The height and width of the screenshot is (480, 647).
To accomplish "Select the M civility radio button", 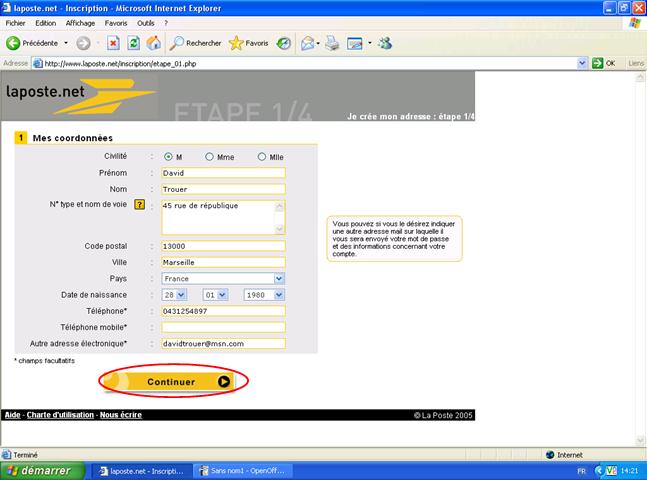I will point(168,157).
